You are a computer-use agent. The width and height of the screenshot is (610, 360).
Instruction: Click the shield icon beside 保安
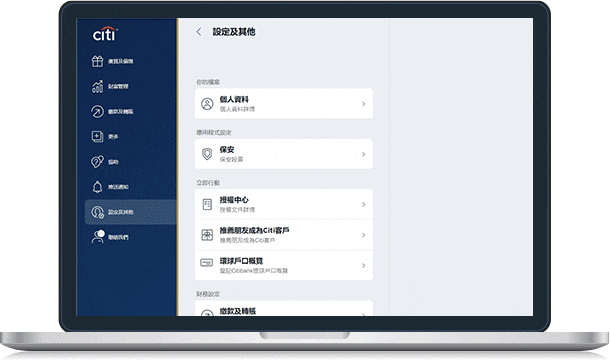coord(207,154)
